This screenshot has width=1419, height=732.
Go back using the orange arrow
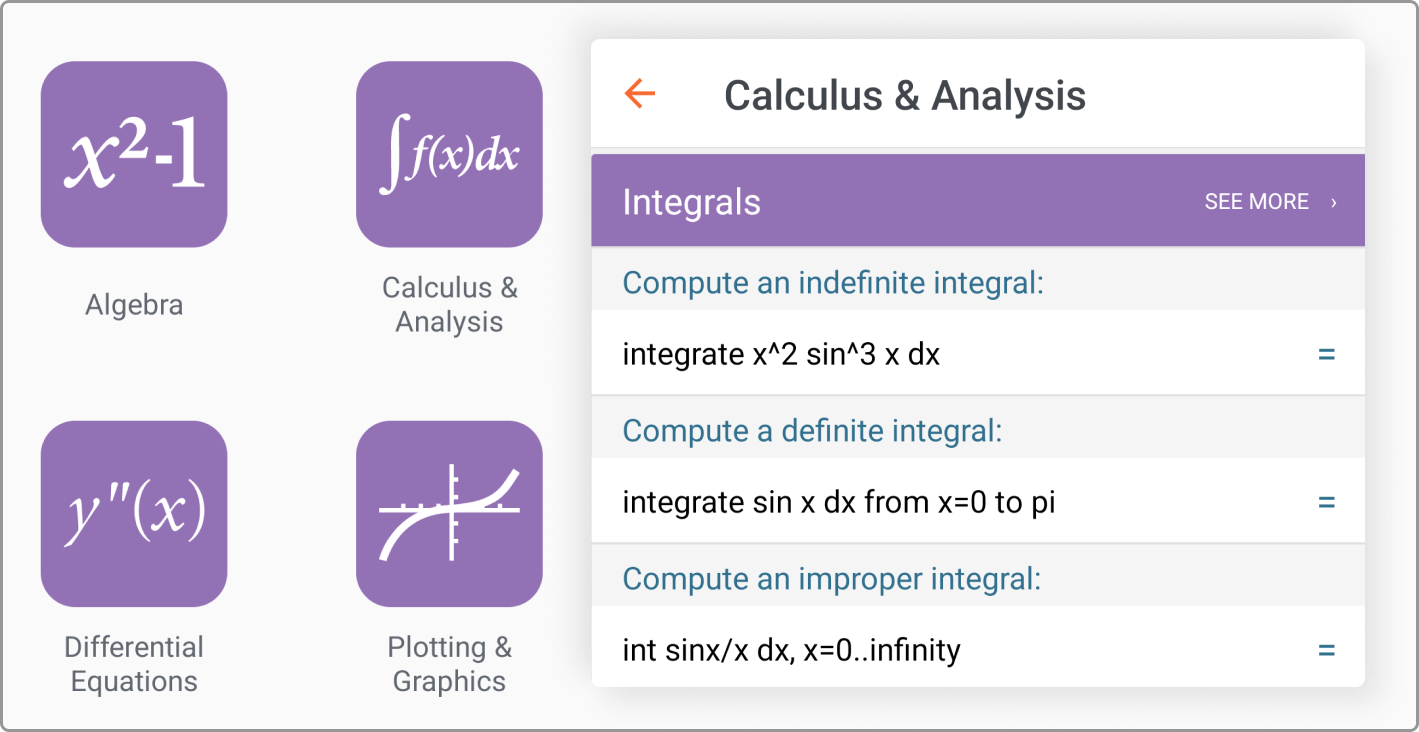tap(639, 94)
